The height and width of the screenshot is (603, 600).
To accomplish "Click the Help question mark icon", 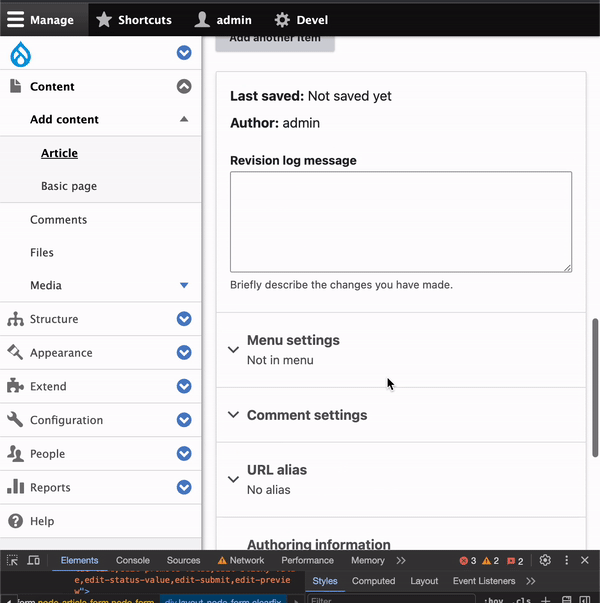I will point(15,521).
